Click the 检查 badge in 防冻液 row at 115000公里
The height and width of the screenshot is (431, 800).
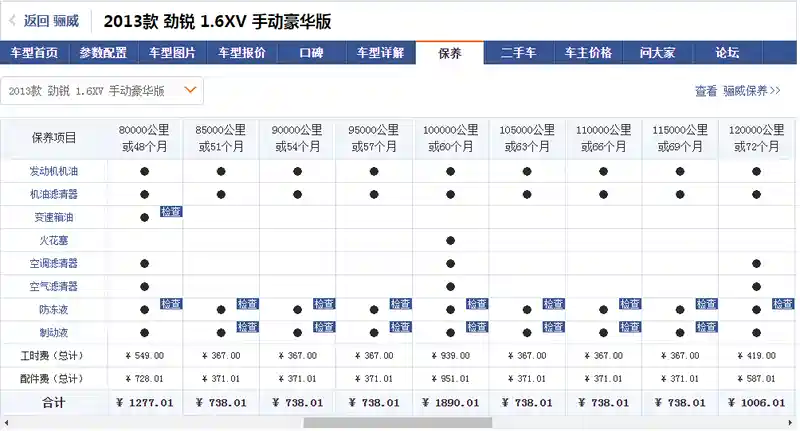pyautogui.click(x=707, y=304)
